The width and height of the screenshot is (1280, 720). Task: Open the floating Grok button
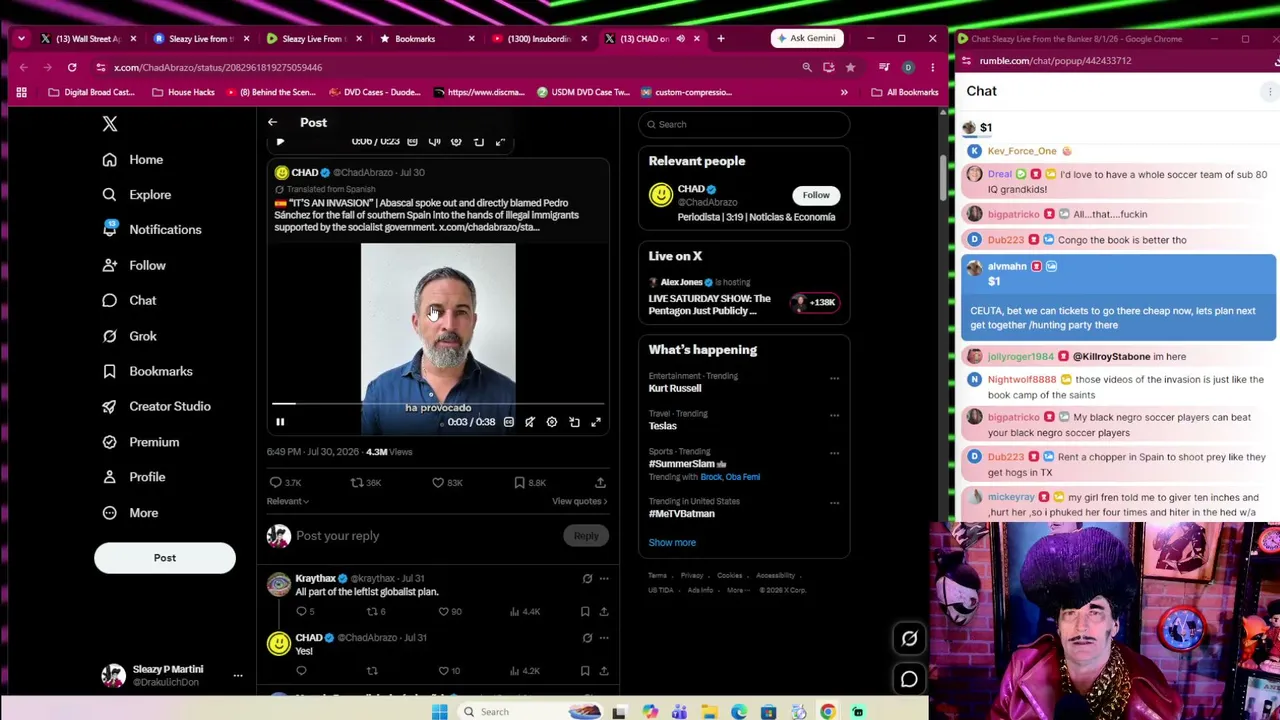pyautogui.click(x=909, y=638)
